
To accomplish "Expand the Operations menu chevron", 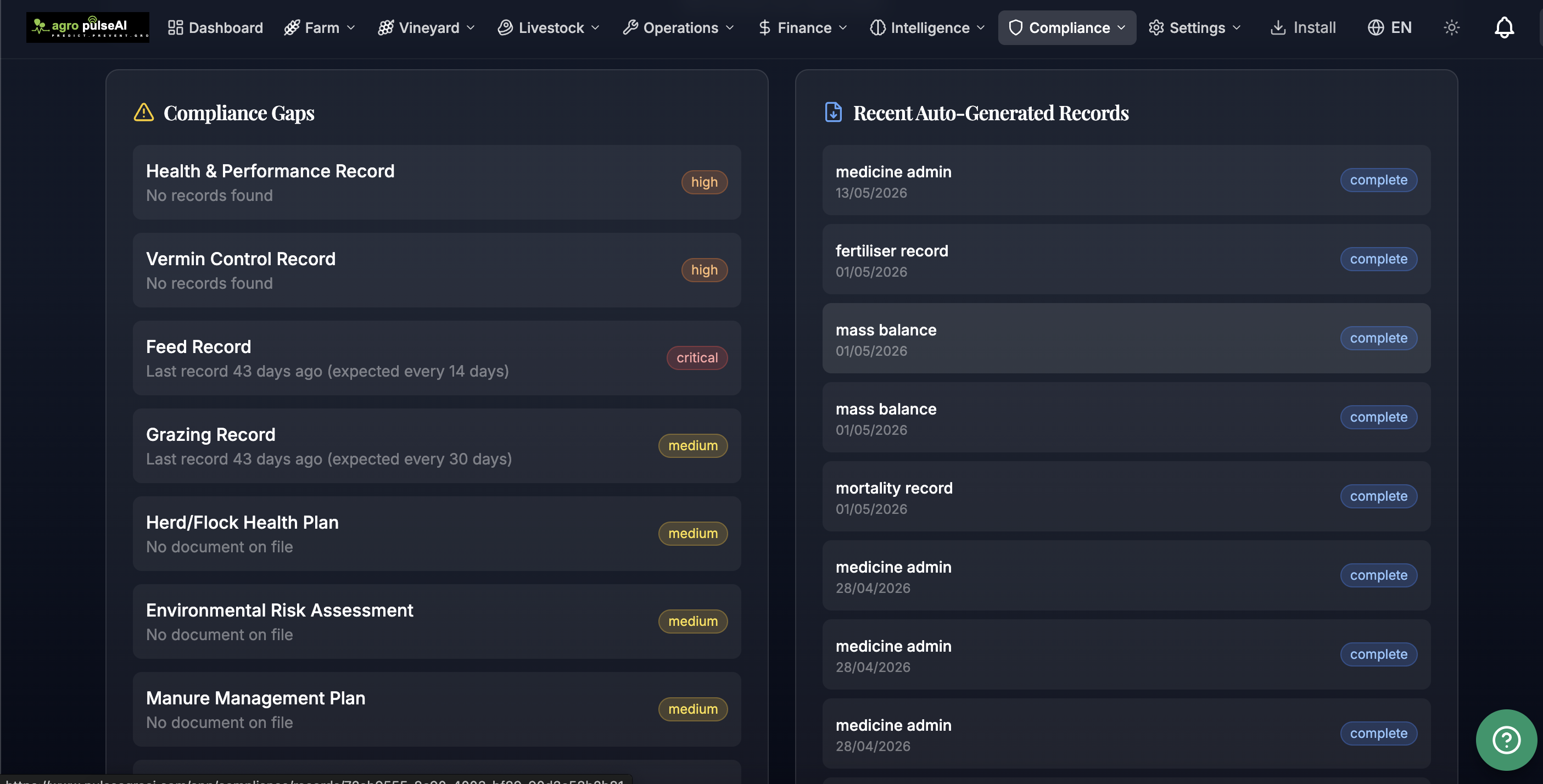I will coord(730,27).
